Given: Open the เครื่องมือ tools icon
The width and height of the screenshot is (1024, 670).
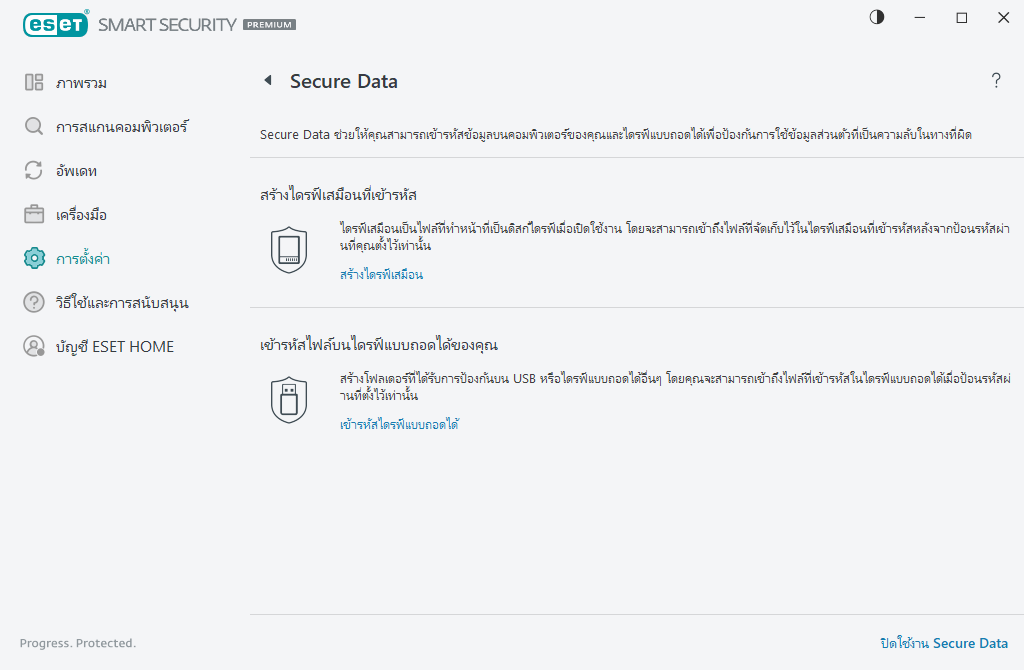Looking at the screenshot, I should (x=33, y=214).
